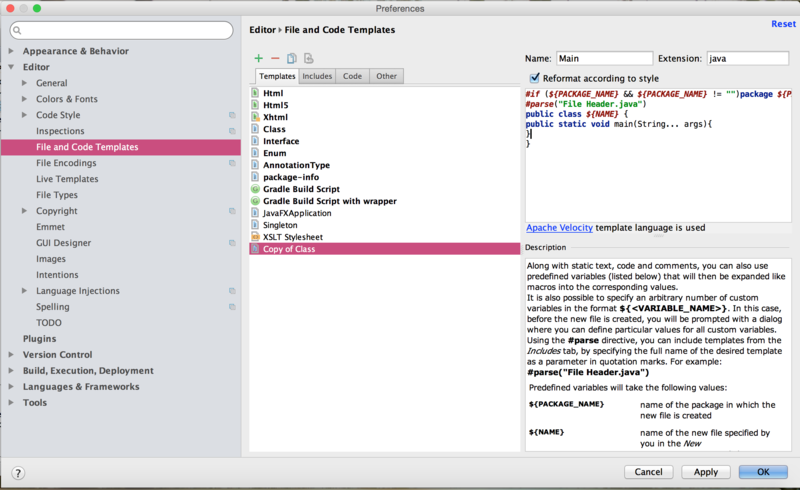Click the project-level icon beside Inspections
This screenshot has width=800, height=490.
pyautogui.click(x=232, y=131)
